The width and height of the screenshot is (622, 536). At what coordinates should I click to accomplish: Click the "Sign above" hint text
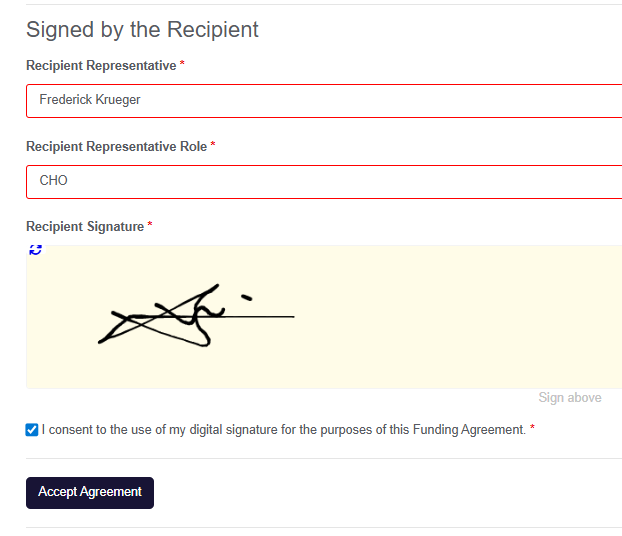tap(570, 398)
